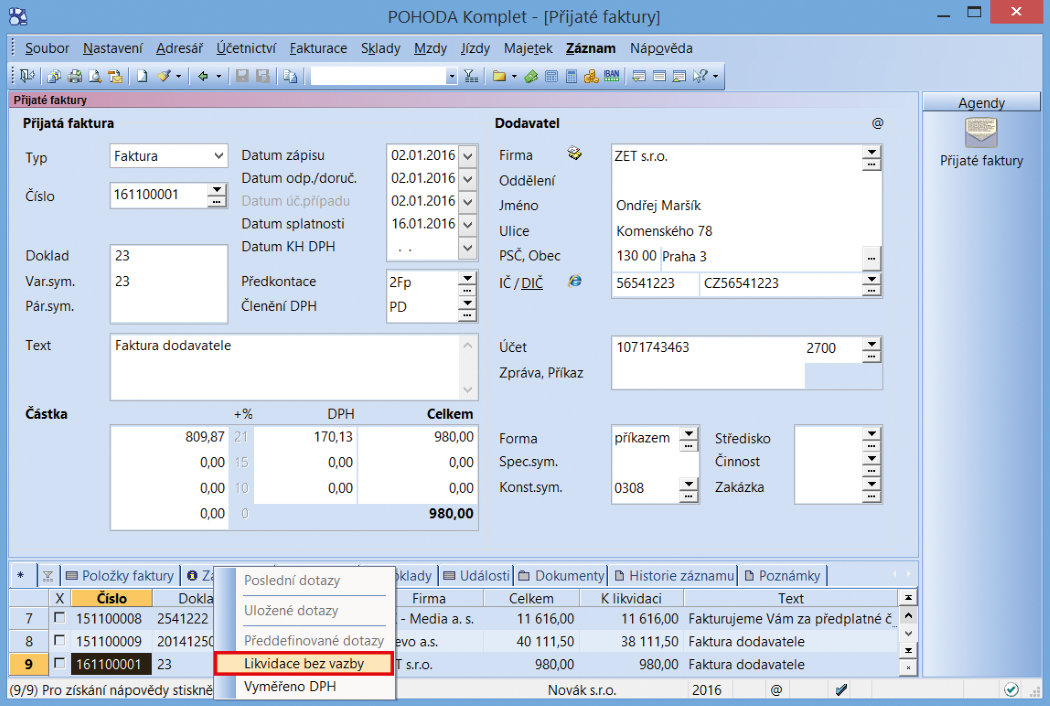Viewport: 1050px width, 706px height.
Task: Click the Internet Explorer icon next to IČ / DIČ
Action: (575, 282)
